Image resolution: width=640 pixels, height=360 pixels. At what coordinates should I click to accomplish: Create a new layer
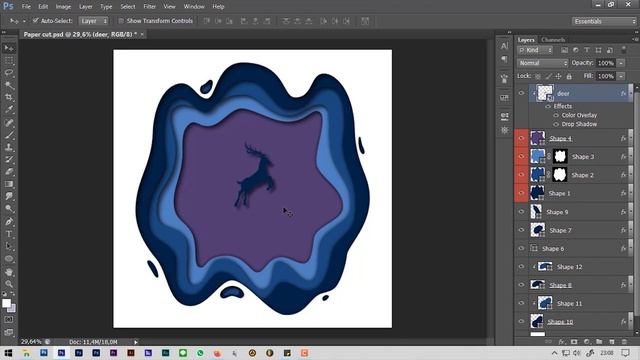click(x=611, y=341)
